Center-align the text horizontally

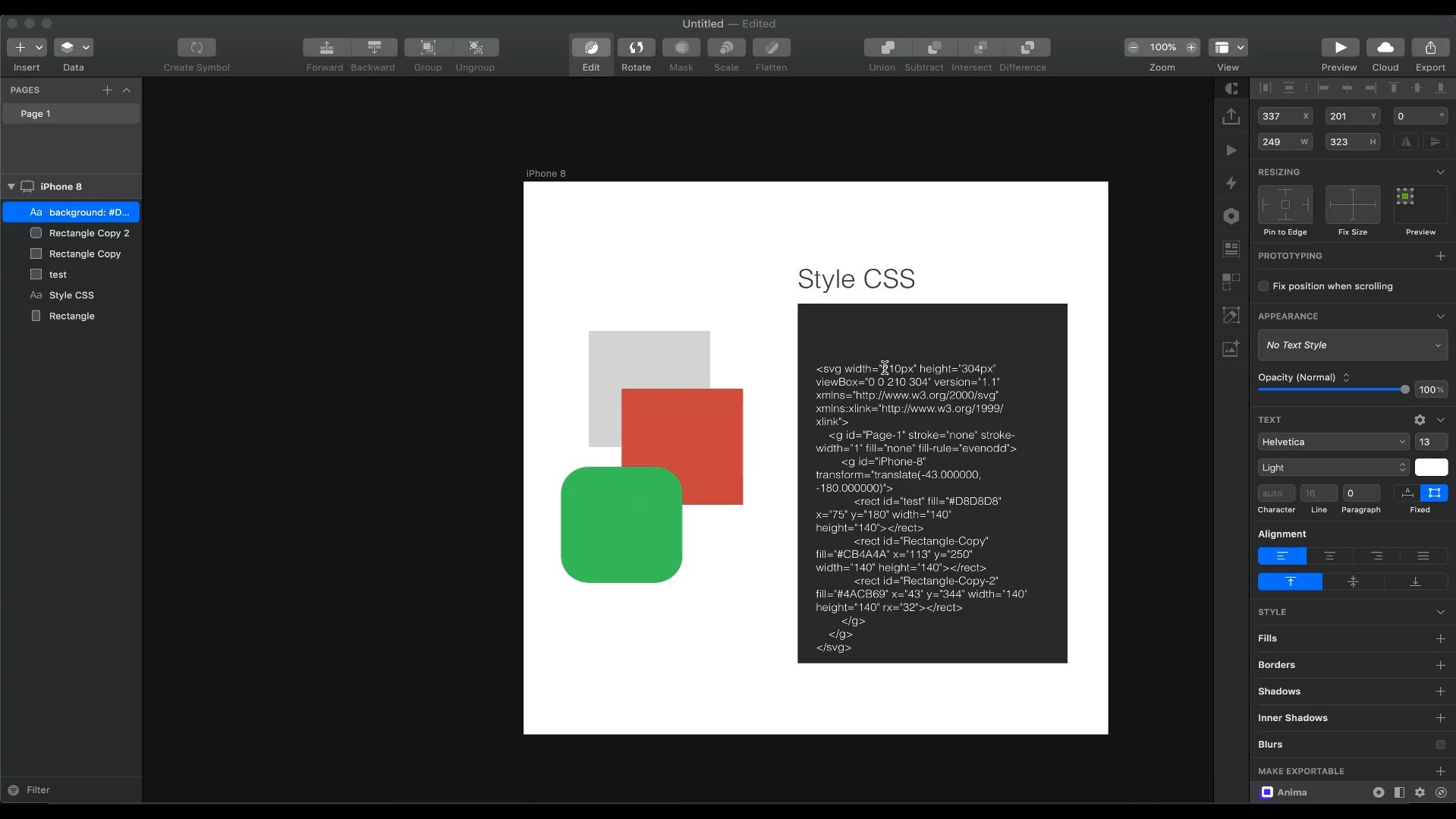1329,556
